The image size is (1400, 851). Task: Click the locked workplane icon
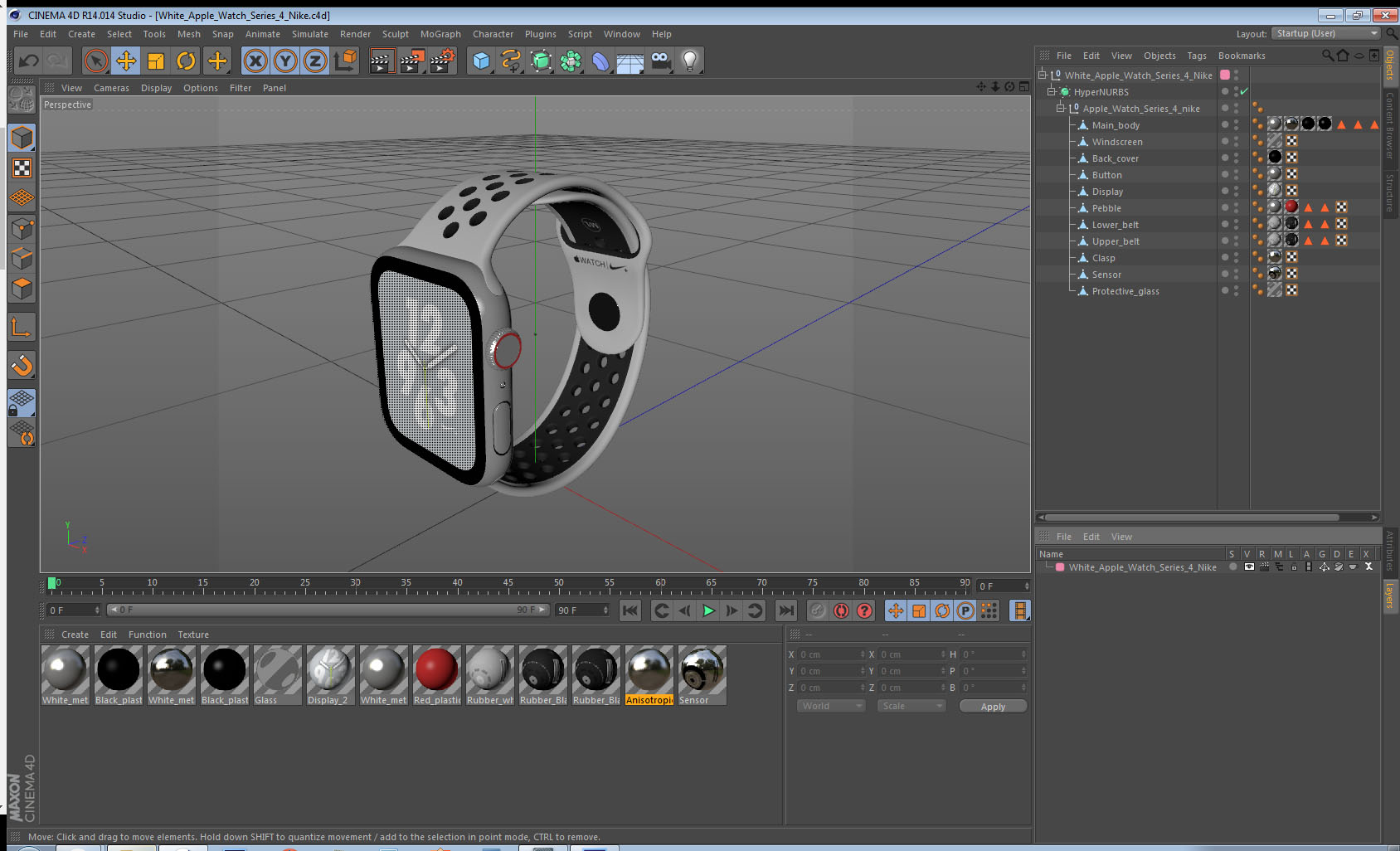[x=22, y=403]
